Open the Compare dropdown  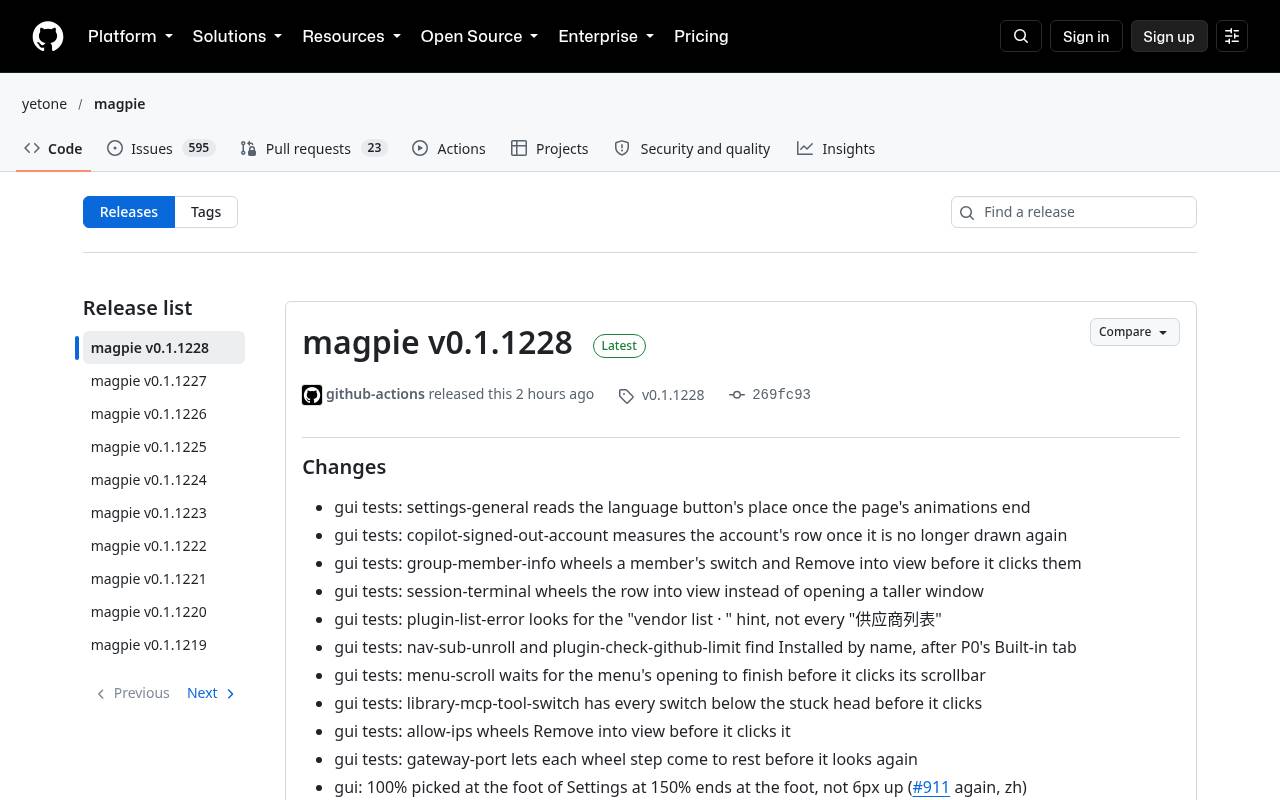(1134, 332)
